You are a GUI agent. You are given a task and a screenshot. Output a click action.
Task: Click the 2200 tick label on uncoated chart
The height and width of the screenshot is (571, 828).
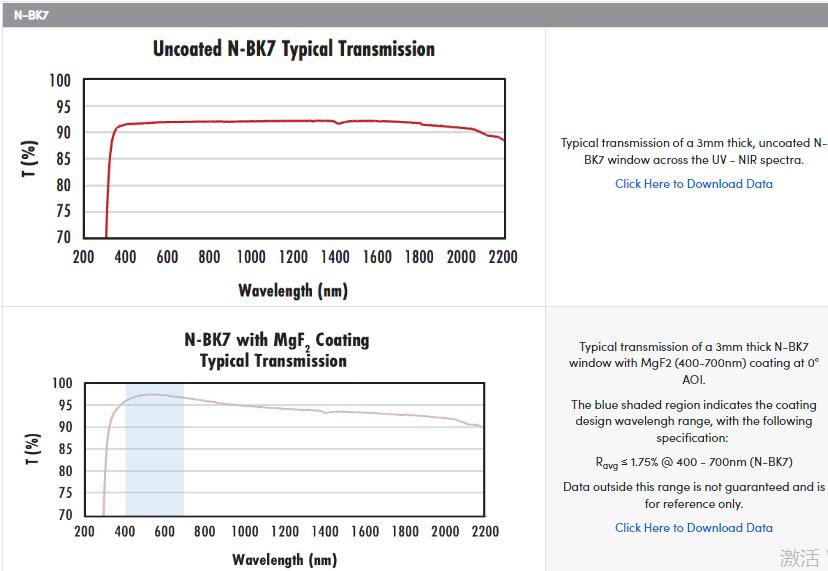(x=502, y=257)
